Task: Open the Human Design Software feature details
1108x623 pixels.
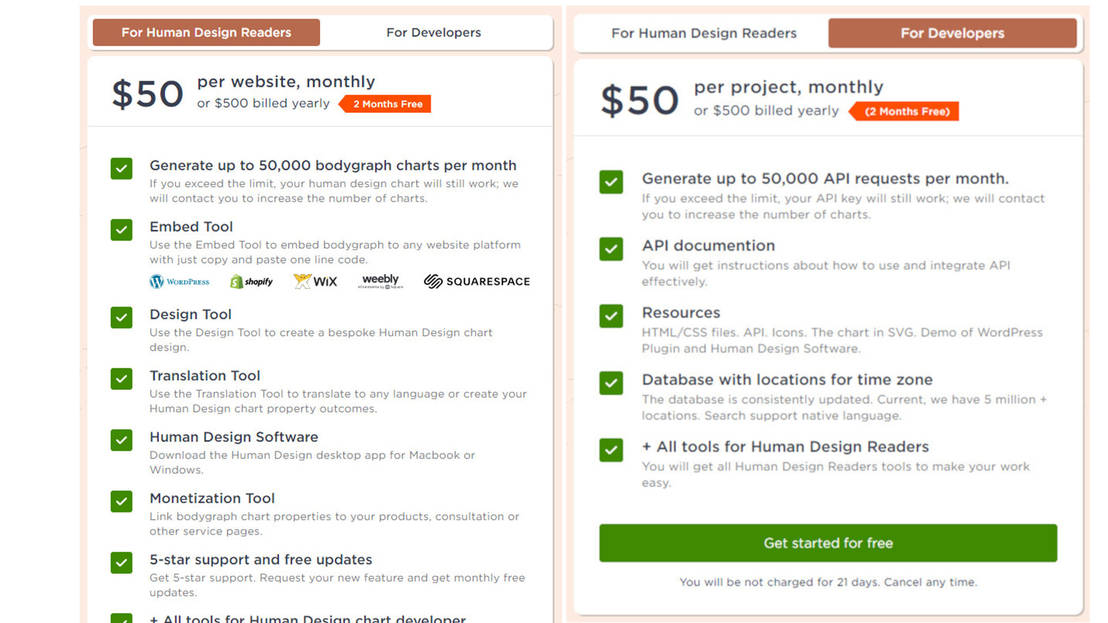Action: point(233,437)
